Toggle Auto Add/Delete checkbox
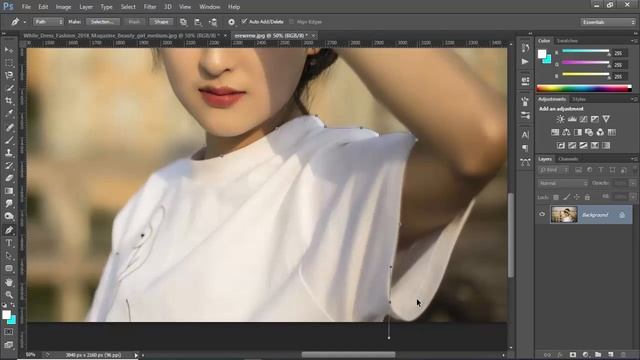 click(x=244, y=21)
